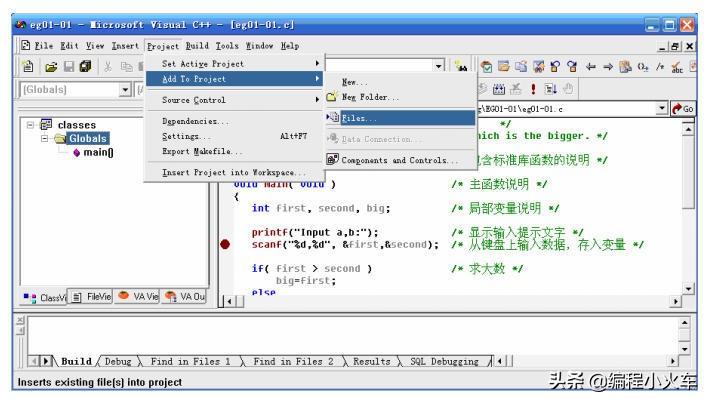Switch to Find in Files 1 output tab
The height and width of the screenshot is (402, 709).
point(190,361)
